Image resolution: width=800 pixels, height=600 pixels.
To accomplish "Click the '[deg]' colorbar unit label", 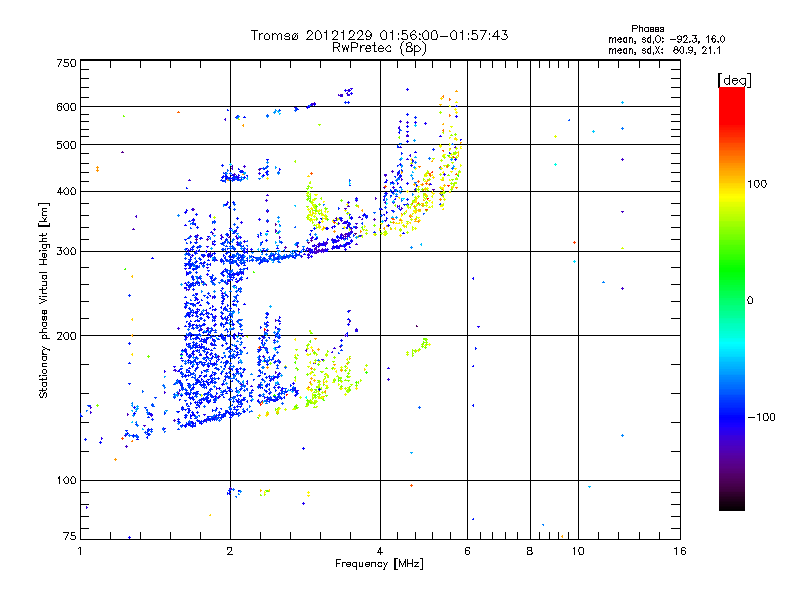I will 734,80.
